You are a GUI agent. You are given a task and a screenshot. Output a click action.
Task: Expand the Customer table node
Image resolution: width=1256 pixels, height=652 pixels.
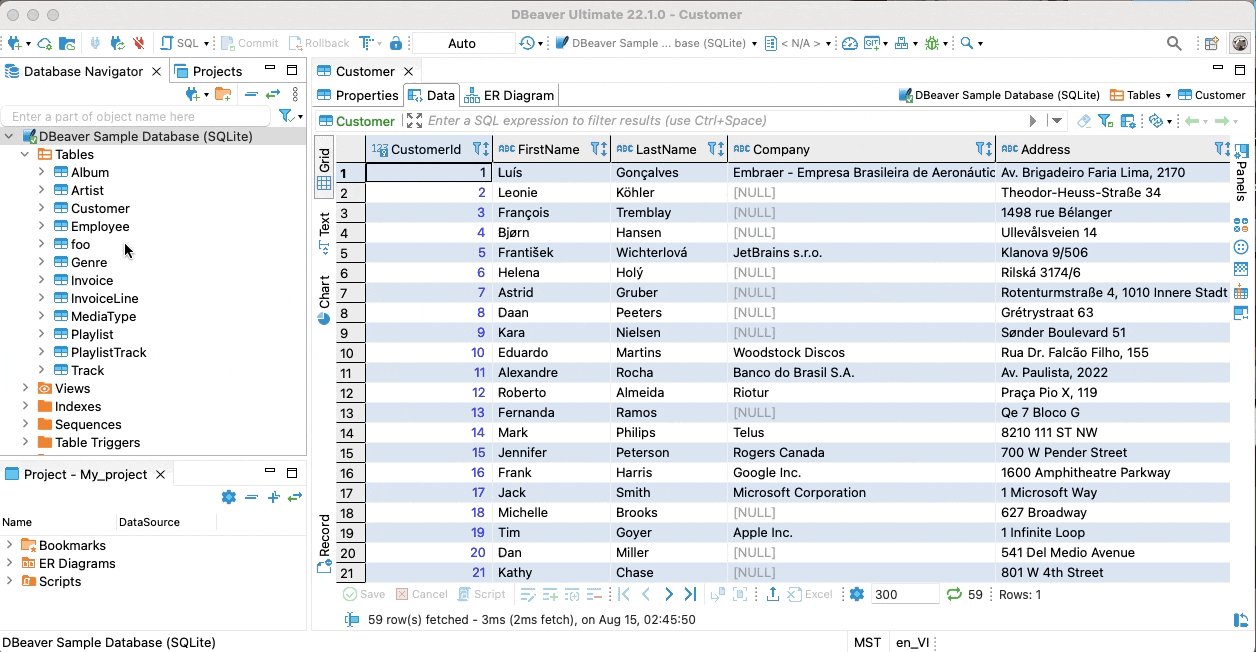point(42,208)
